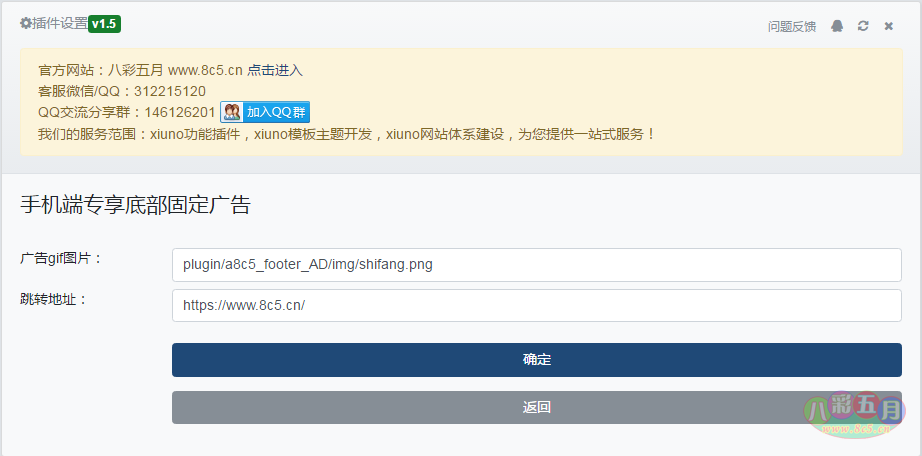
Task: Select the QQ group number 146126201
Action: [179, 112]
